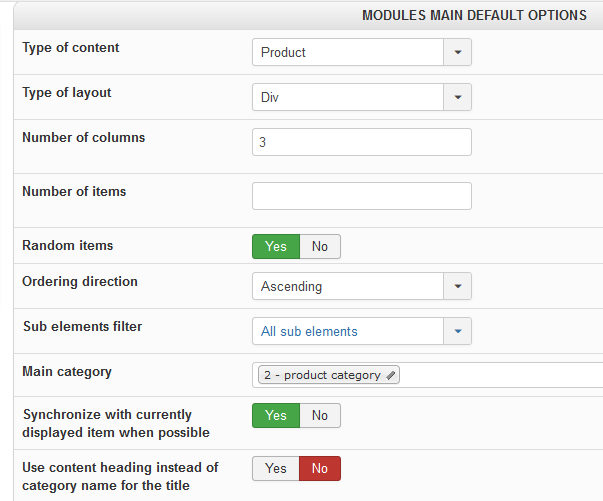Expand Sub elements filter dropdown arrow

[457, 331]
